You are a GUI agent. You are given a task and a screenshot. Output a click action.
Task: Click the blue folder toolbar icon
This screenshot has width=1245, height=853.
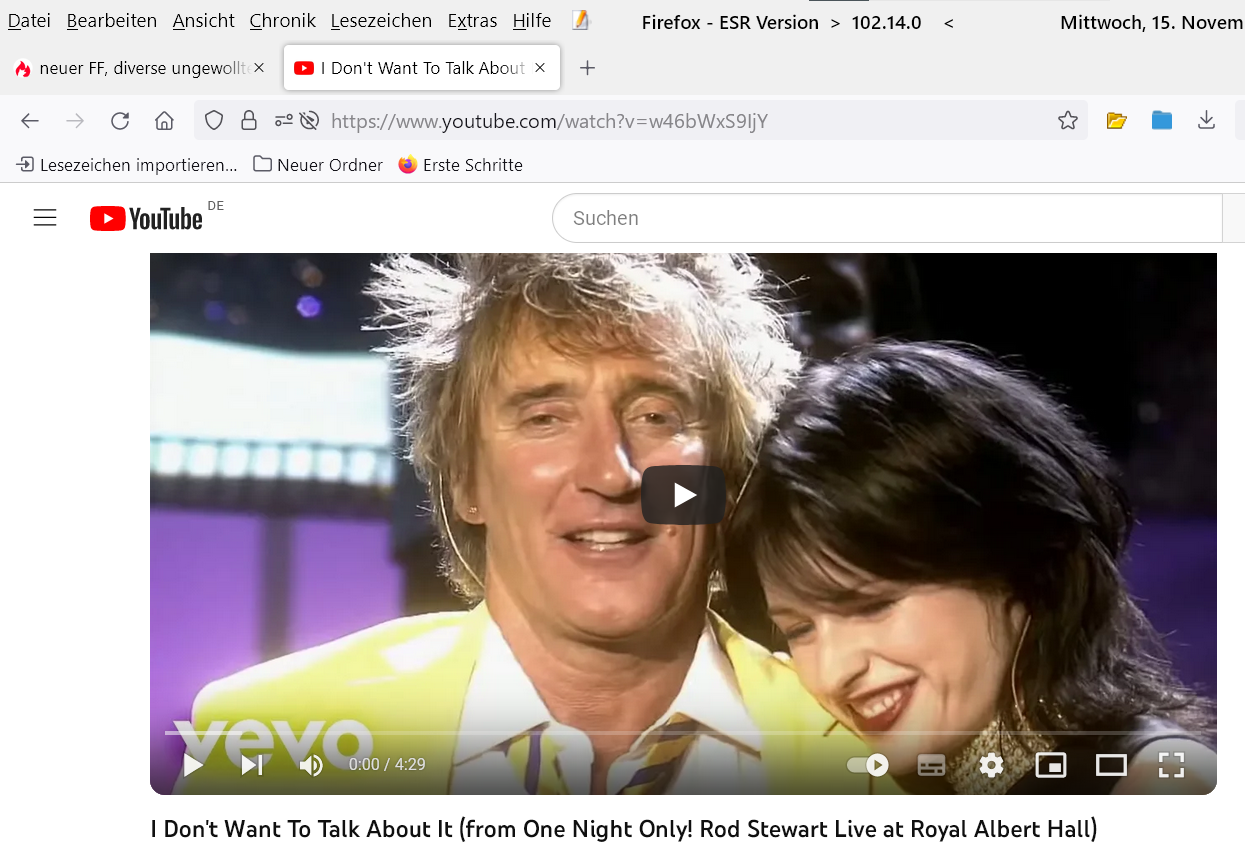[1162, 121]
